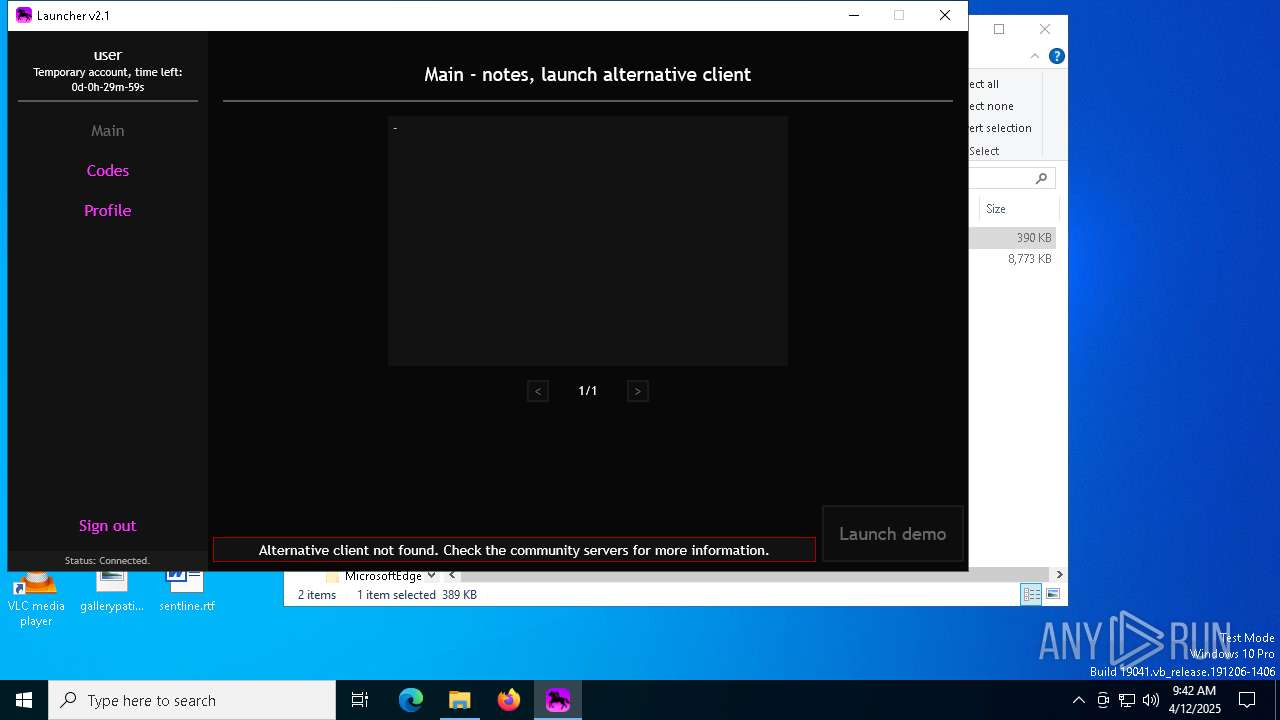Open File Explorer help icon
1280x720 pixels.
click(1056, 56)
